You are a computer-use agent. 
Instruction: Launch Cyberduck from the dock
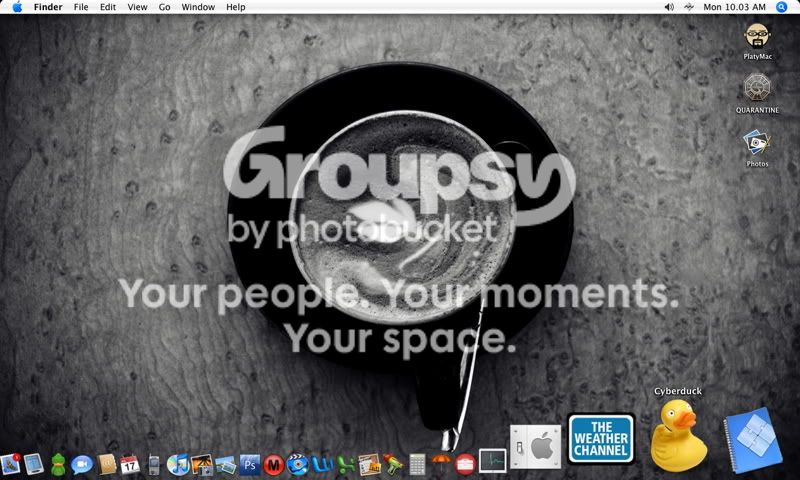[678, 436]
